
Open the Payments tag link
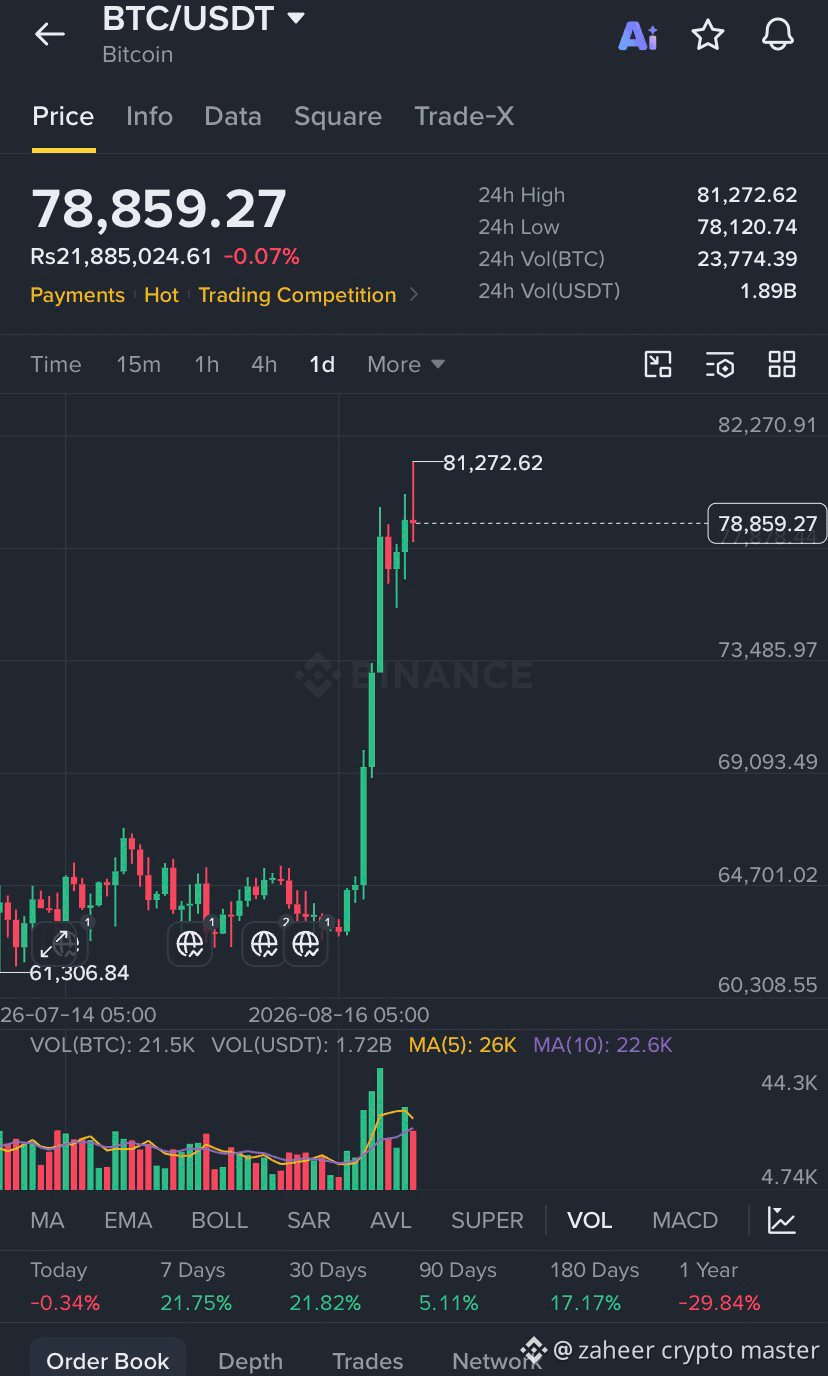(x=77, y=295)
